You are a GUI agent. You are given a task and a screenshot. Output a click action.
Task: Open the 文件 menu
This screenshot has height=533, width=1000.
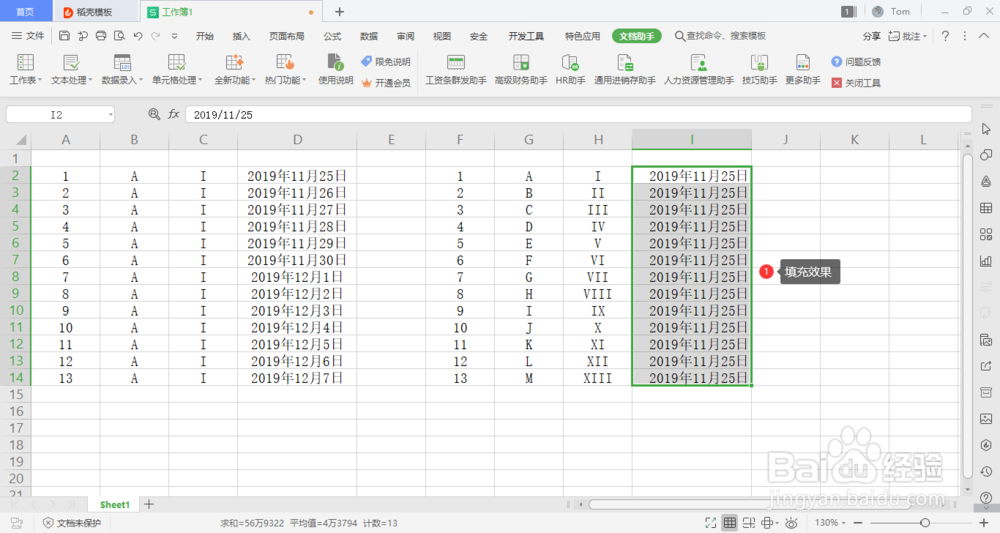point(28,36)
